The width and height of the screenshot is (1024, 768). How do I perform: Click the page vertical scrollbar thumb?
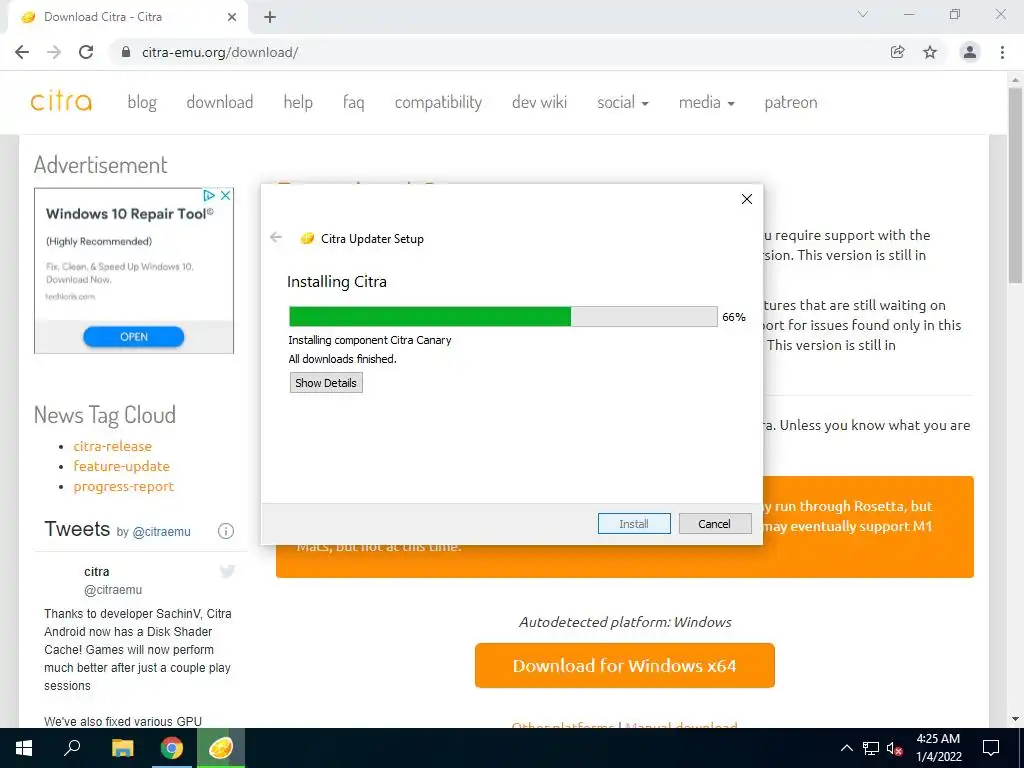coord(1016,186)
